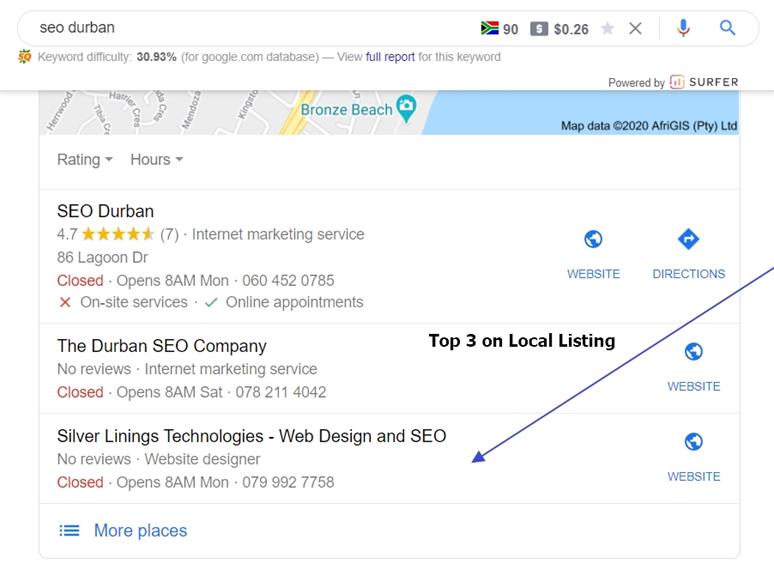Click phone number 079 992 7758

click(x=288, y=482)
